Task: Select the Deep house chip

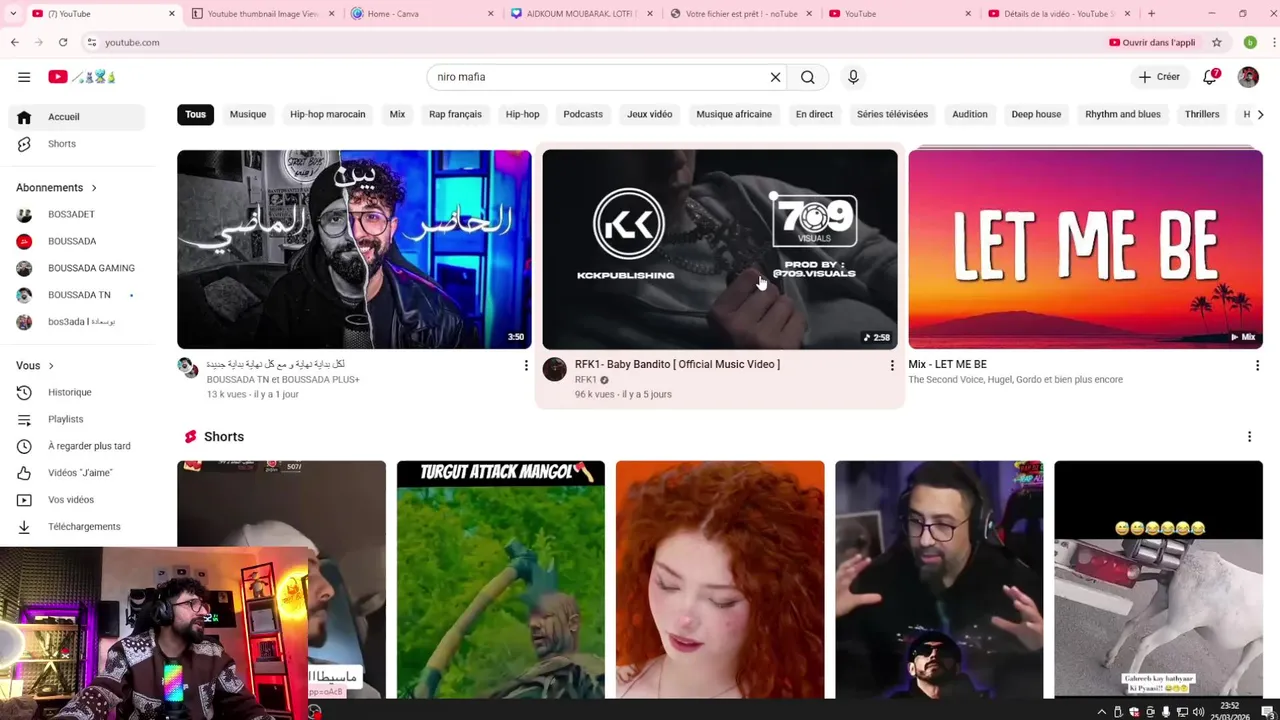Action: click(x=1036, y=114)
